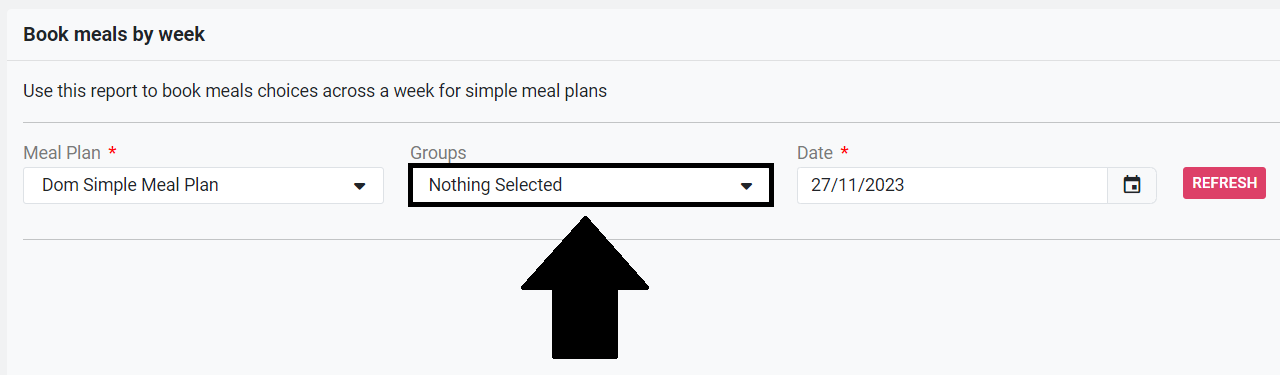Click the red asterisk beside Meal Plan
The width and height of the screenshot is (1280, 375).
(x=112, y=152)
